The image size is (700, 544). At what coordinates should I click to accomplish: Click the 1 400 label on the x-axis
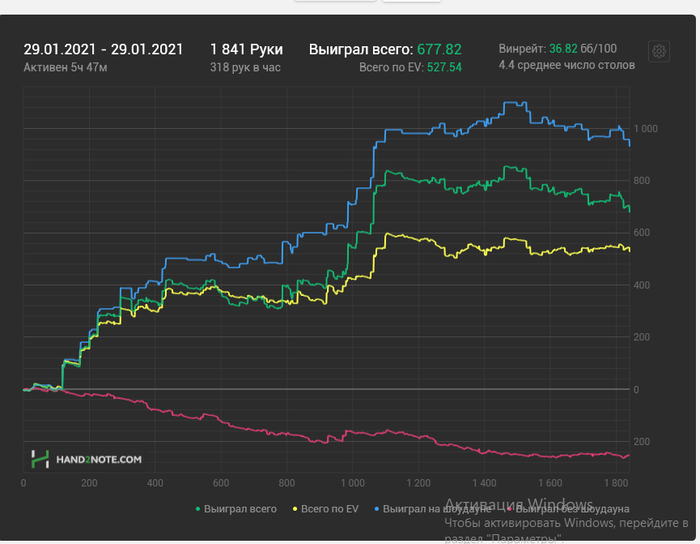(x=484, y=483)
